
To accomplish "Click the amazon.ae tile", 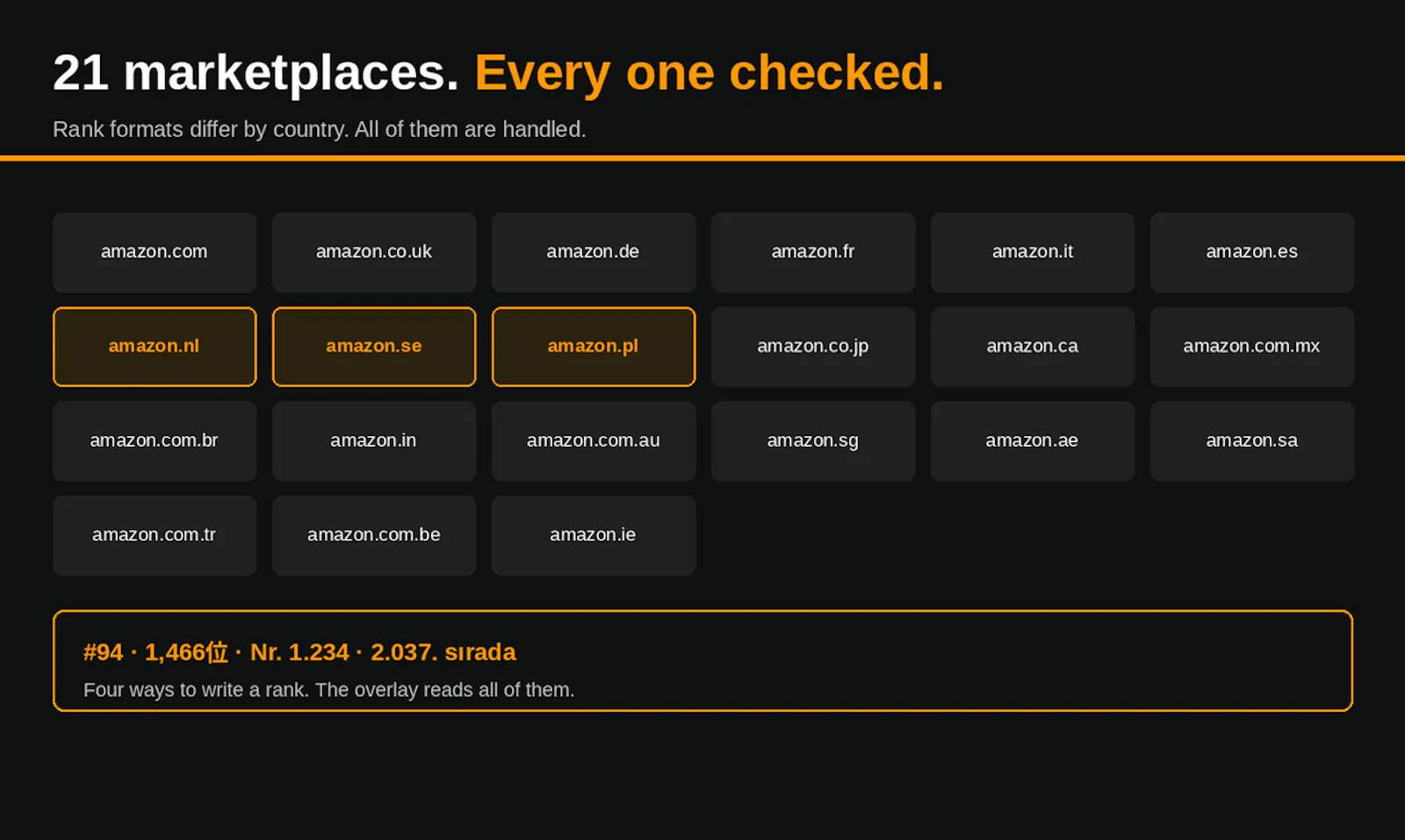I will tap(1033, 441).
